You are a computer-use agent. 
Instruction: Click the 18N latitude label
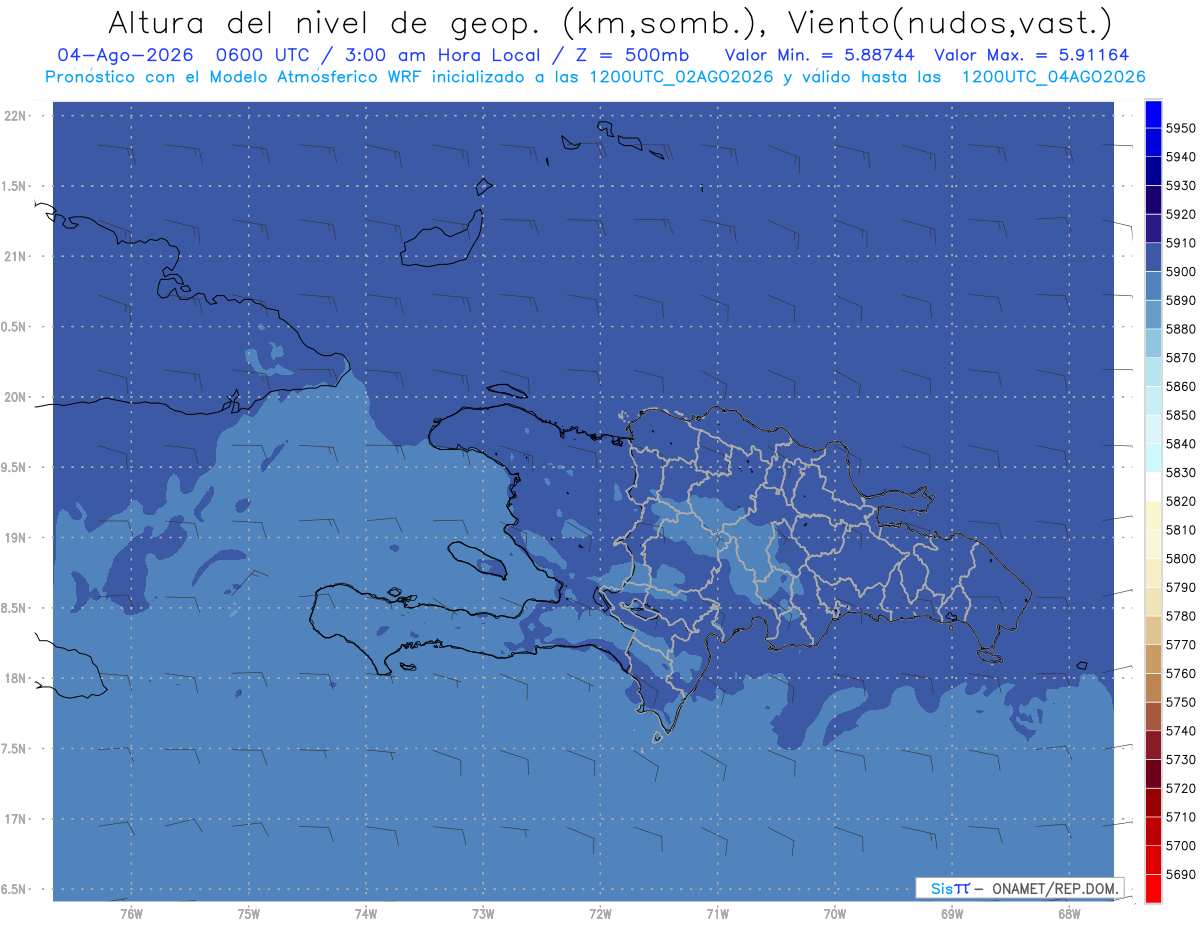pos(17,679)
